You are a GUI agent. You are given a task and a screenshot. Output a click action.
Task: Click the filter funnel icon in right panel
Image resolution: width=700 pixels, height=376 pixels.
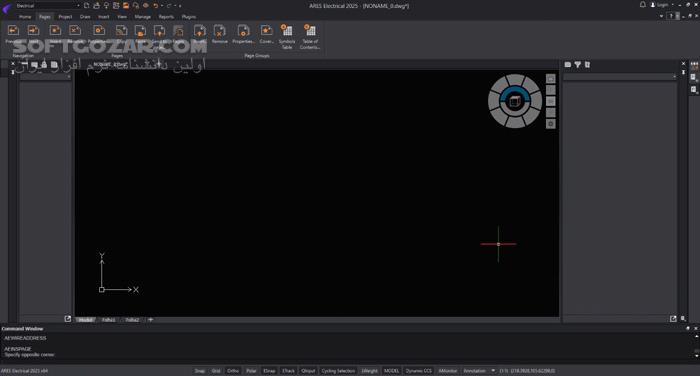pos(578,65)
